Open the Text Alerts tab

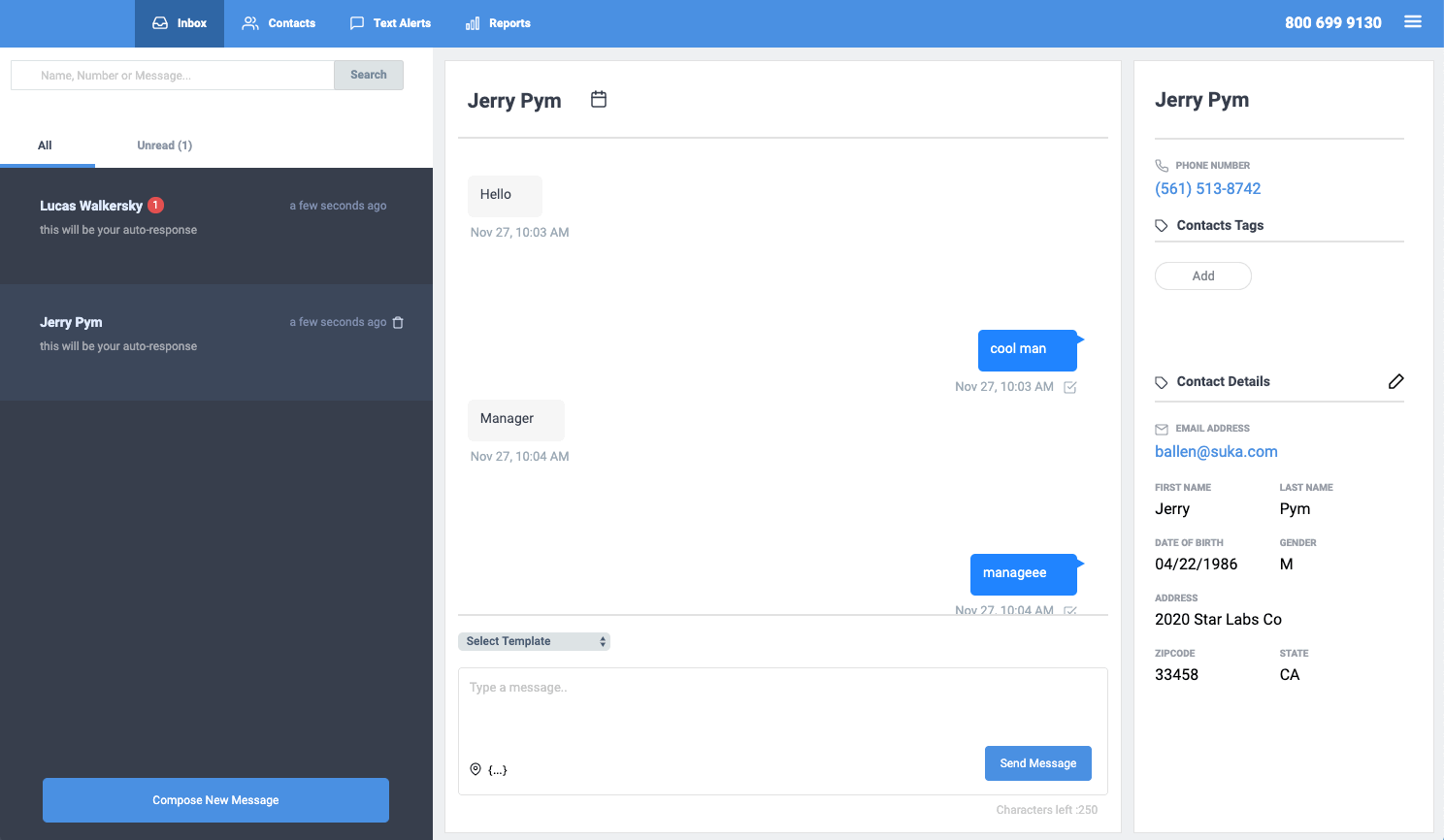390,23
